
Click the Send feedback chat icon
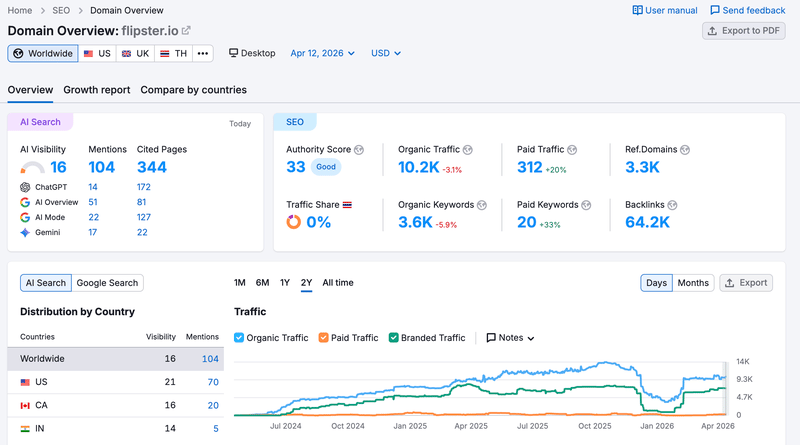pyautogui.click(x=715, y=10)
